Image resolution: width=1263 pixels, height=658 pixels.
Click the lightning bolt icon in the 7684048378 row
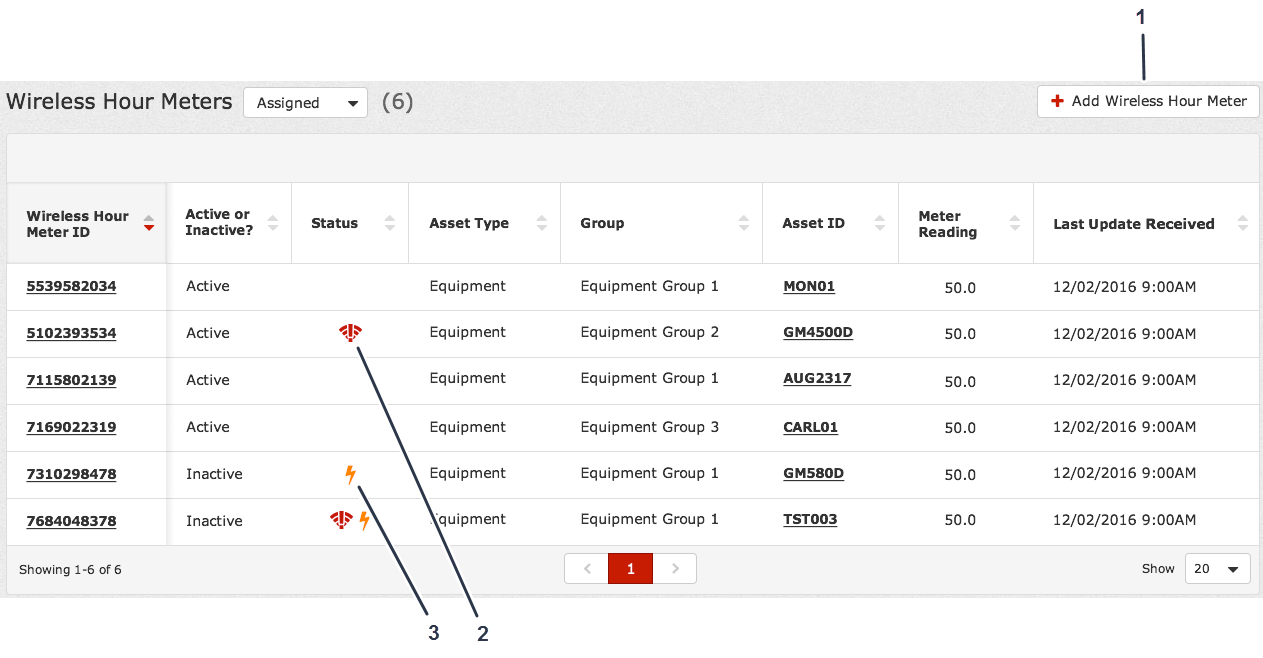point(364,520)
